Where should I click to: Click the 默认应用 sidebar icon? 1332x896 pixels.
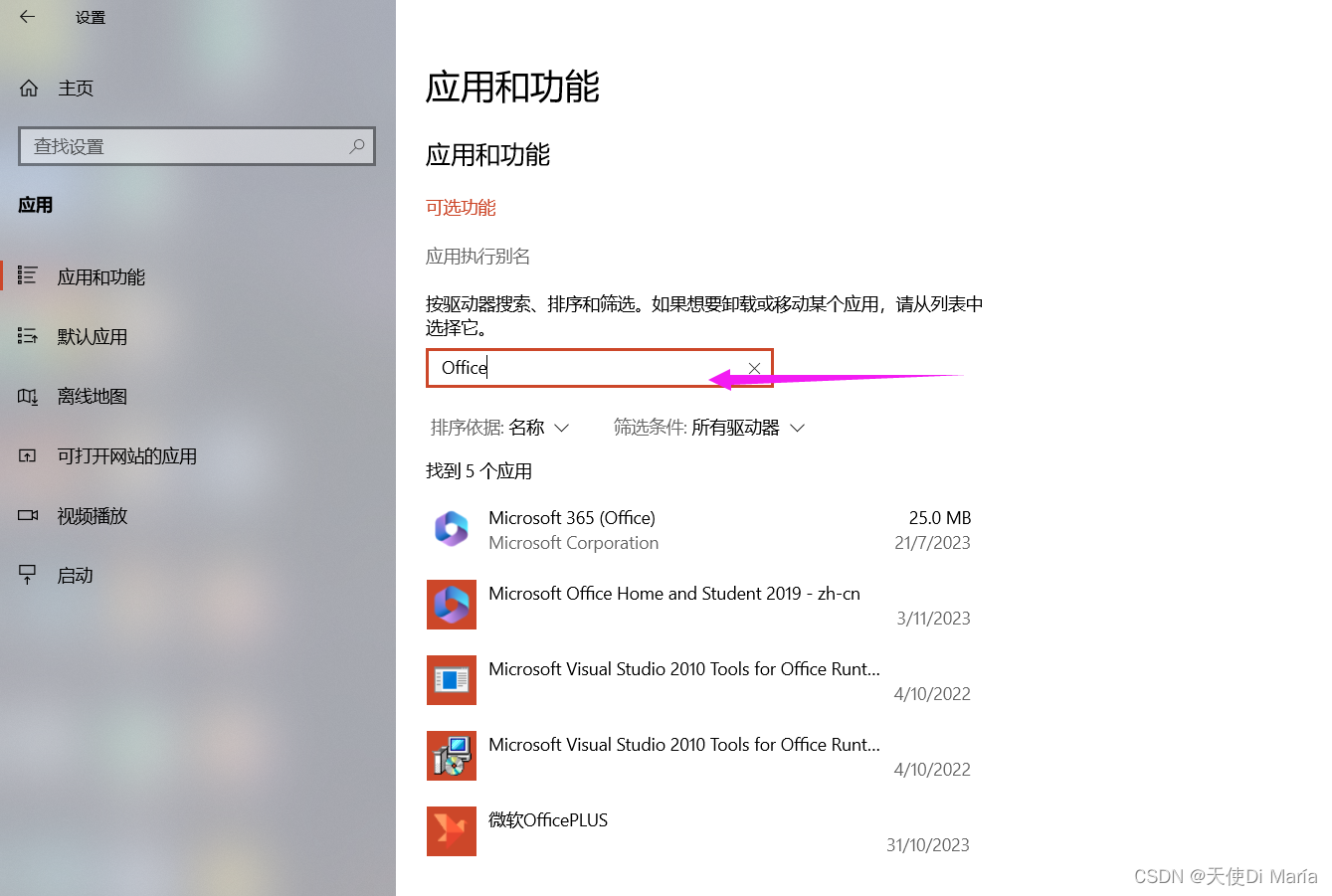[28, 336]
